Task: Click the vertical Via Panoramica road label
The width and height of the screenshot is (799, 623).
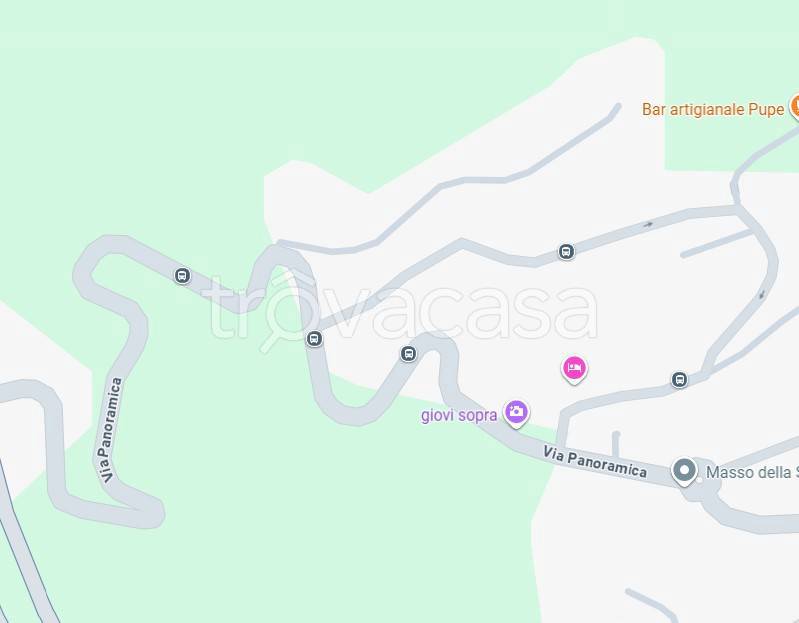Action: point(111,430)
